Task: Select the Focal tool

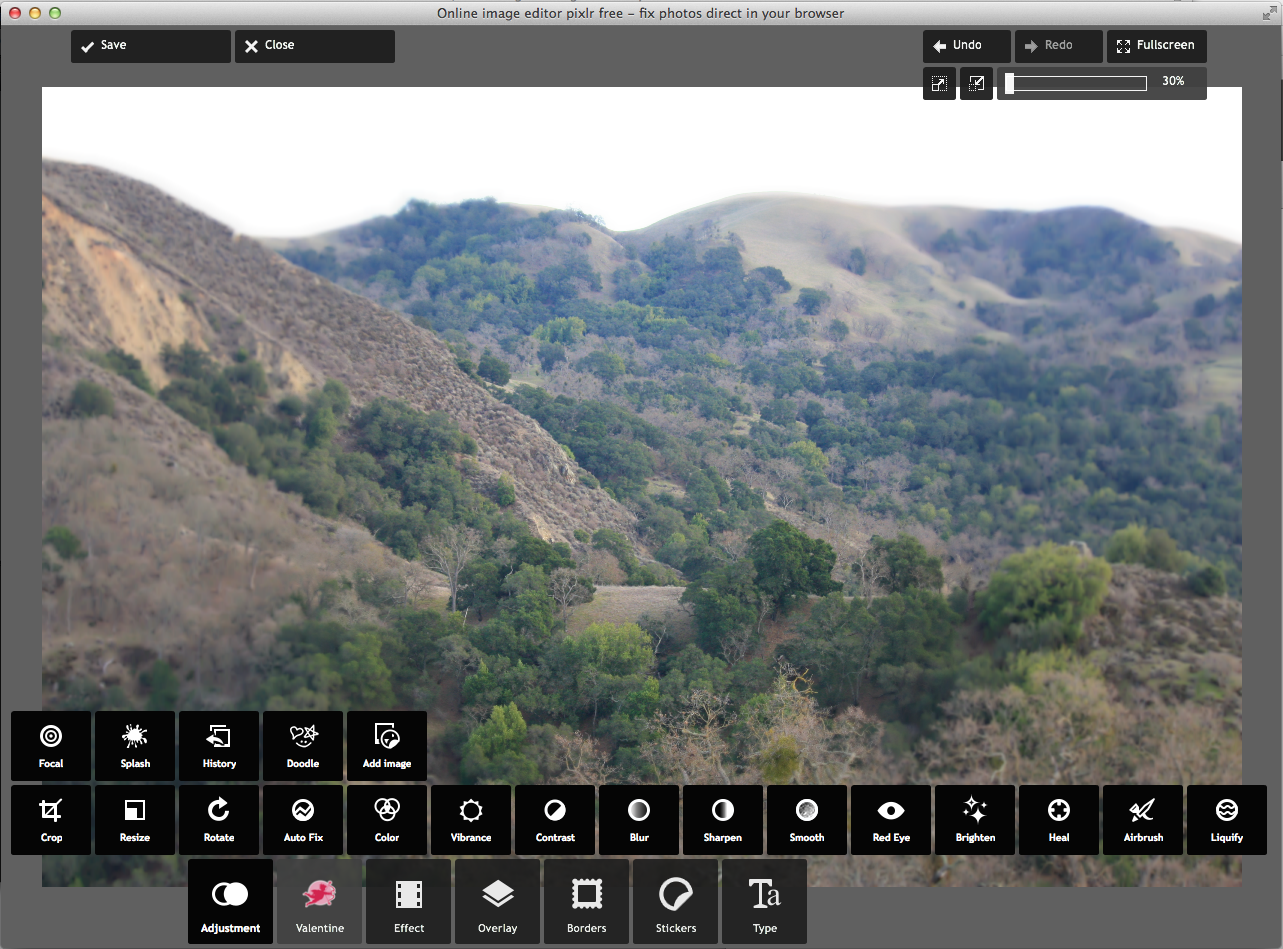Action: point(51,746)
